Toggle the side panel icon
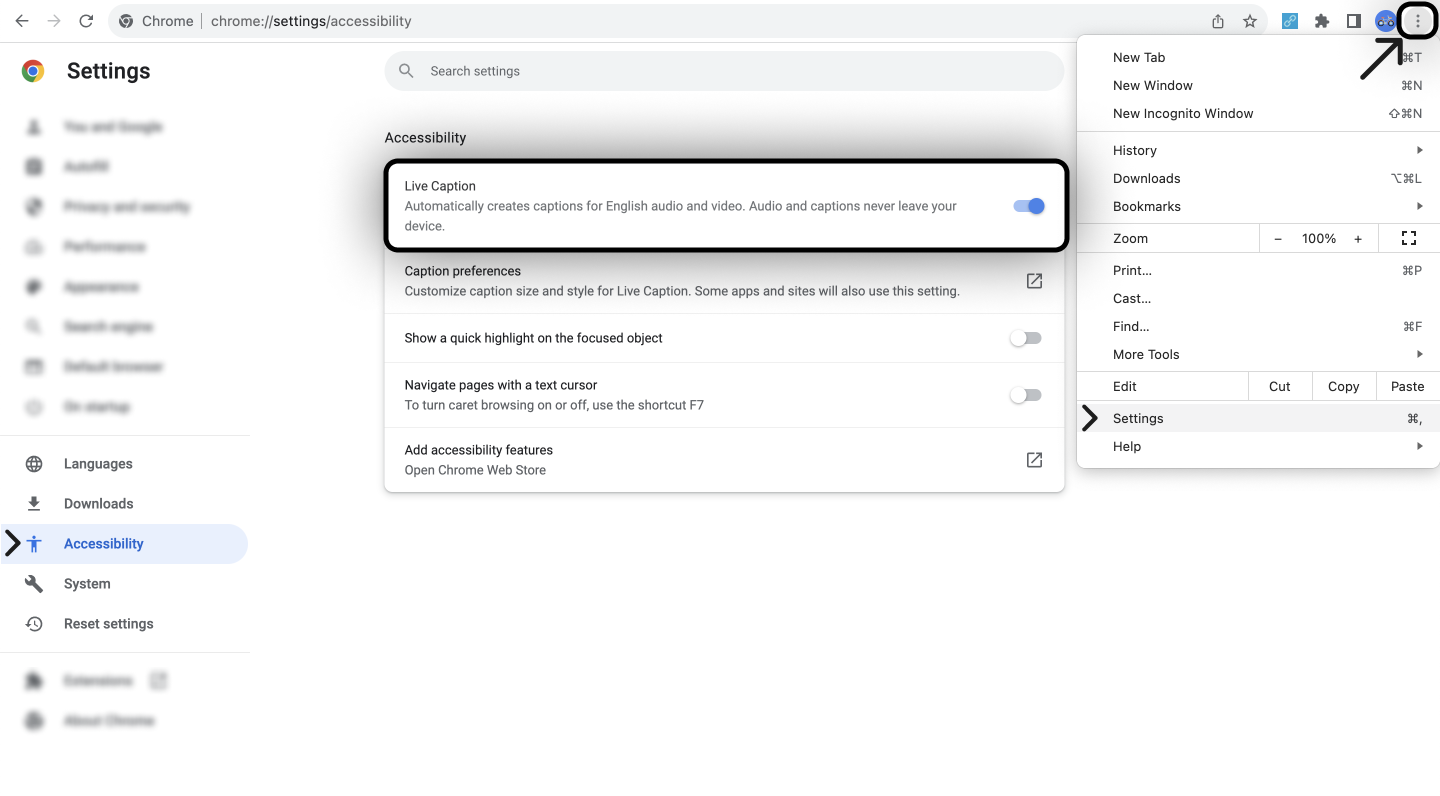 coord(1353,21)
